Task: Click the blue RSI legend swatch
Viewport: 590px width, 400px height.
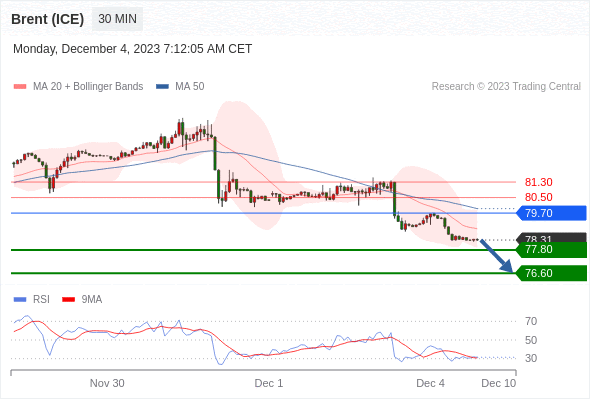Action: [x=20, y=300]
